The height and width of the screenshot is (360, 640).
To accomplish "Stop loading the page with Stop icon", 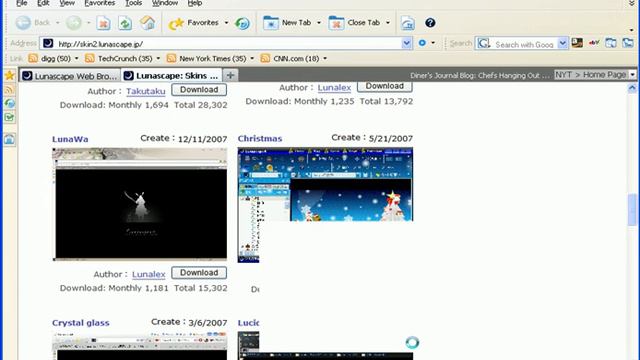I will (103, 23).
